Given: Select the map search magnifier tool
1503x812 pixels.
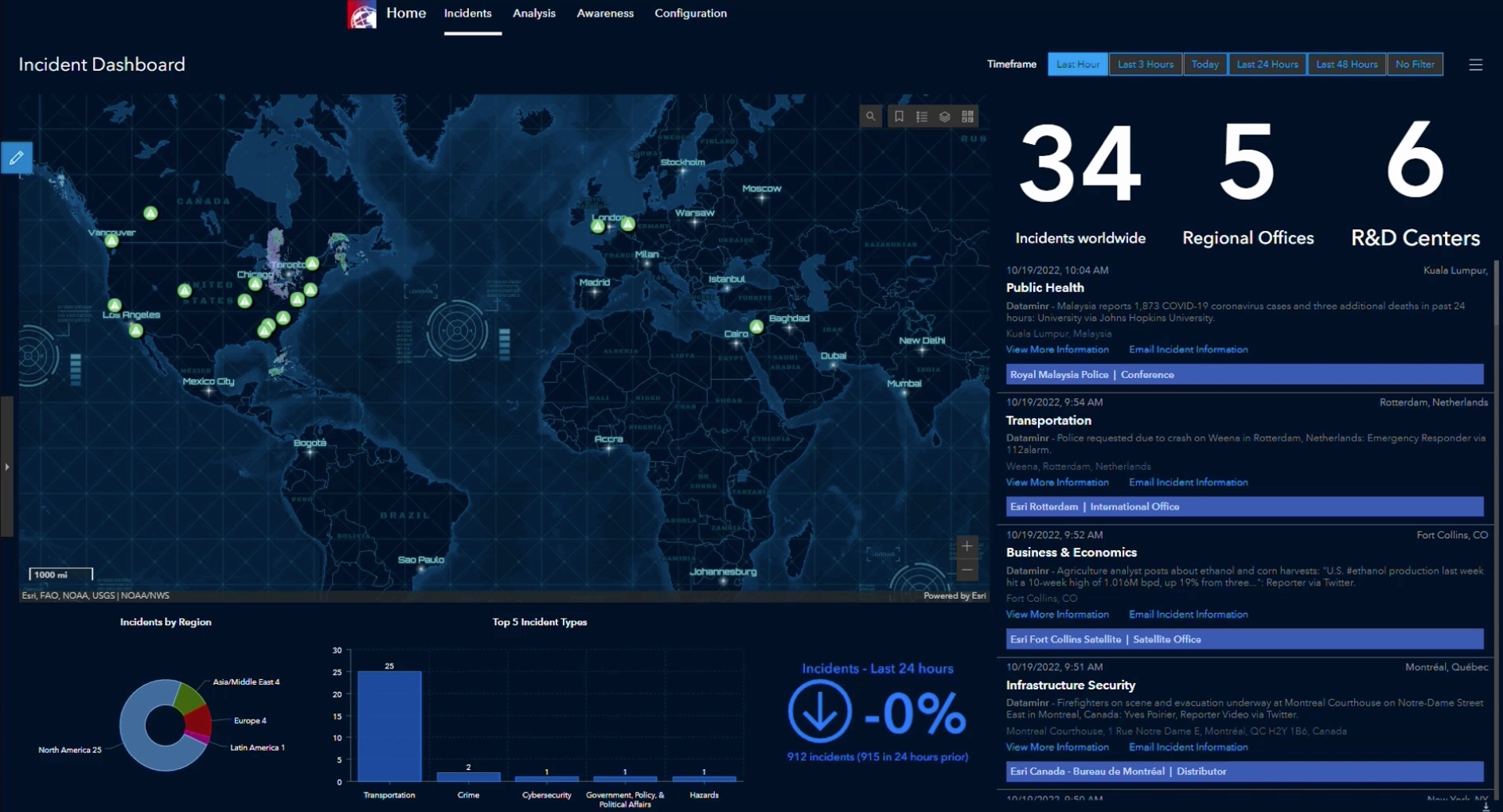Looking at the screenshot, I should 870,116.
